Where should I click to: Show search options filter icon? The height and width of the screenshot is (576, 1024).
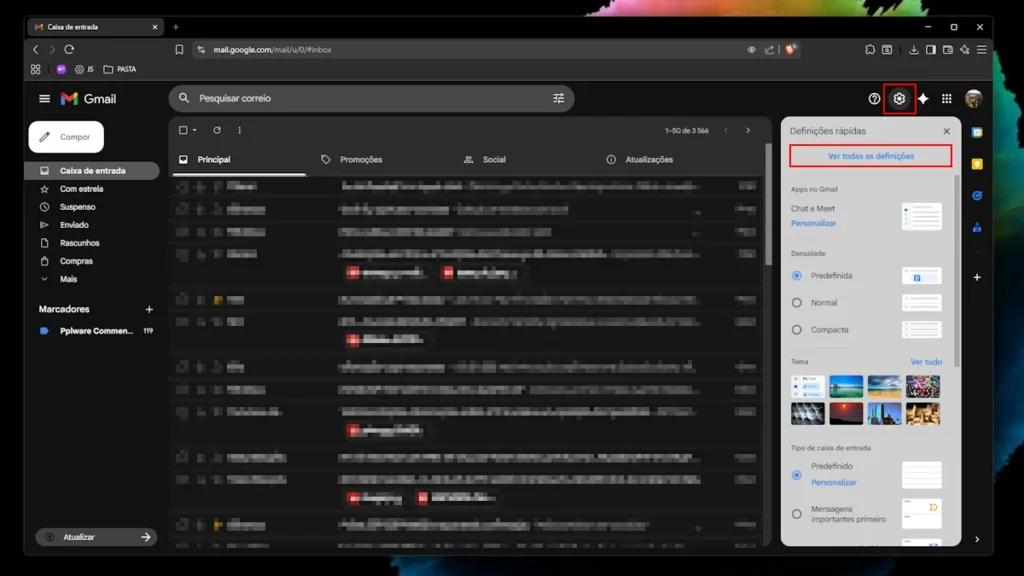(x=558, y=99)
